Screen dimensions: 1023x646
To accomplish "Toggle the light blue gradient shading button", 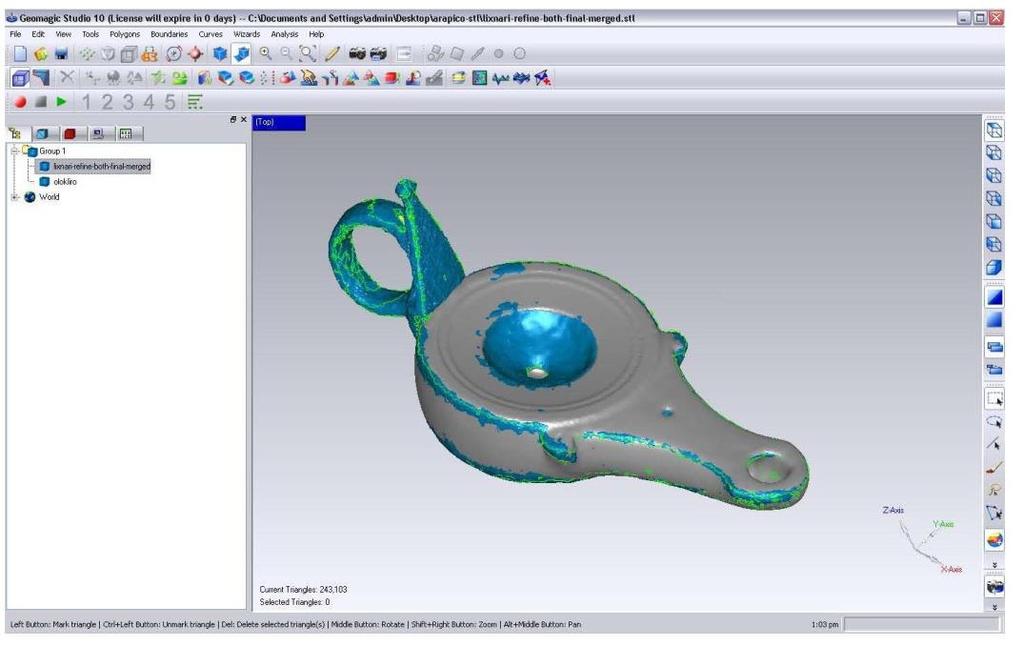I will coord(994,320).
